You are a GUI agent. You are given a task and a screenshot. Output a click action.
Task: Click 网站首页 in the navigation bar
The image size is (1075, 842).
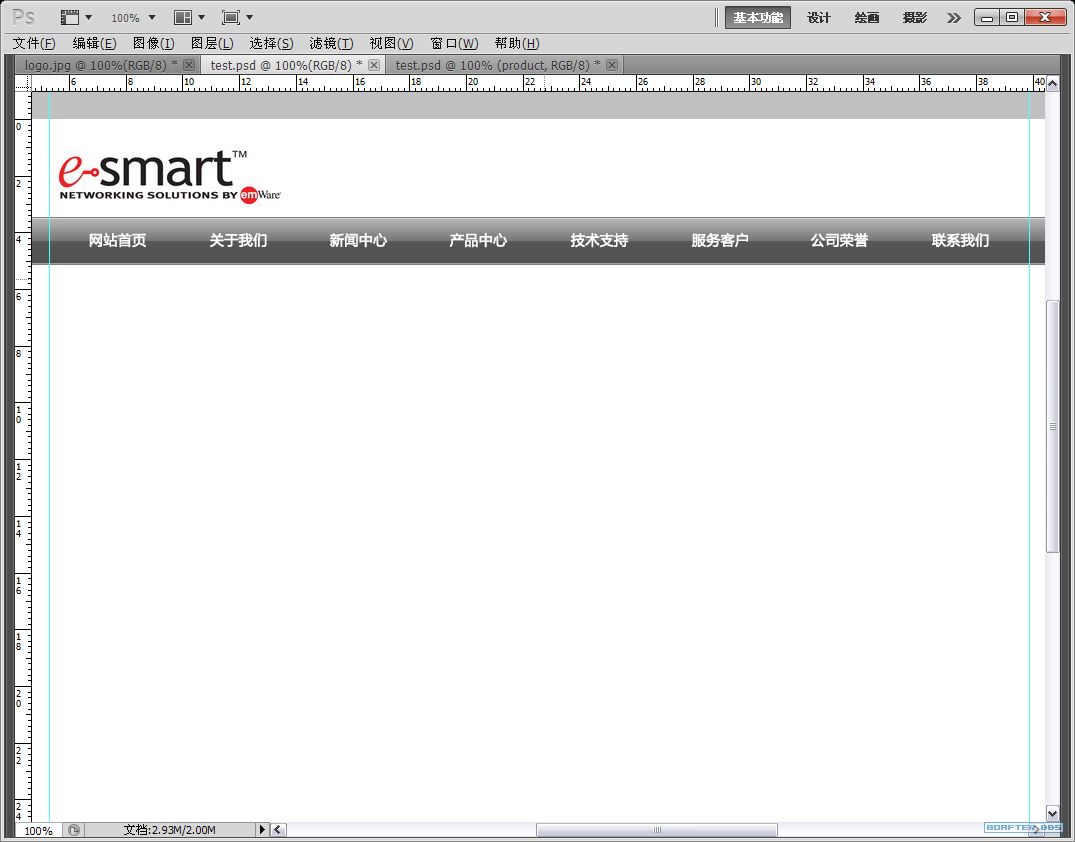117,241
